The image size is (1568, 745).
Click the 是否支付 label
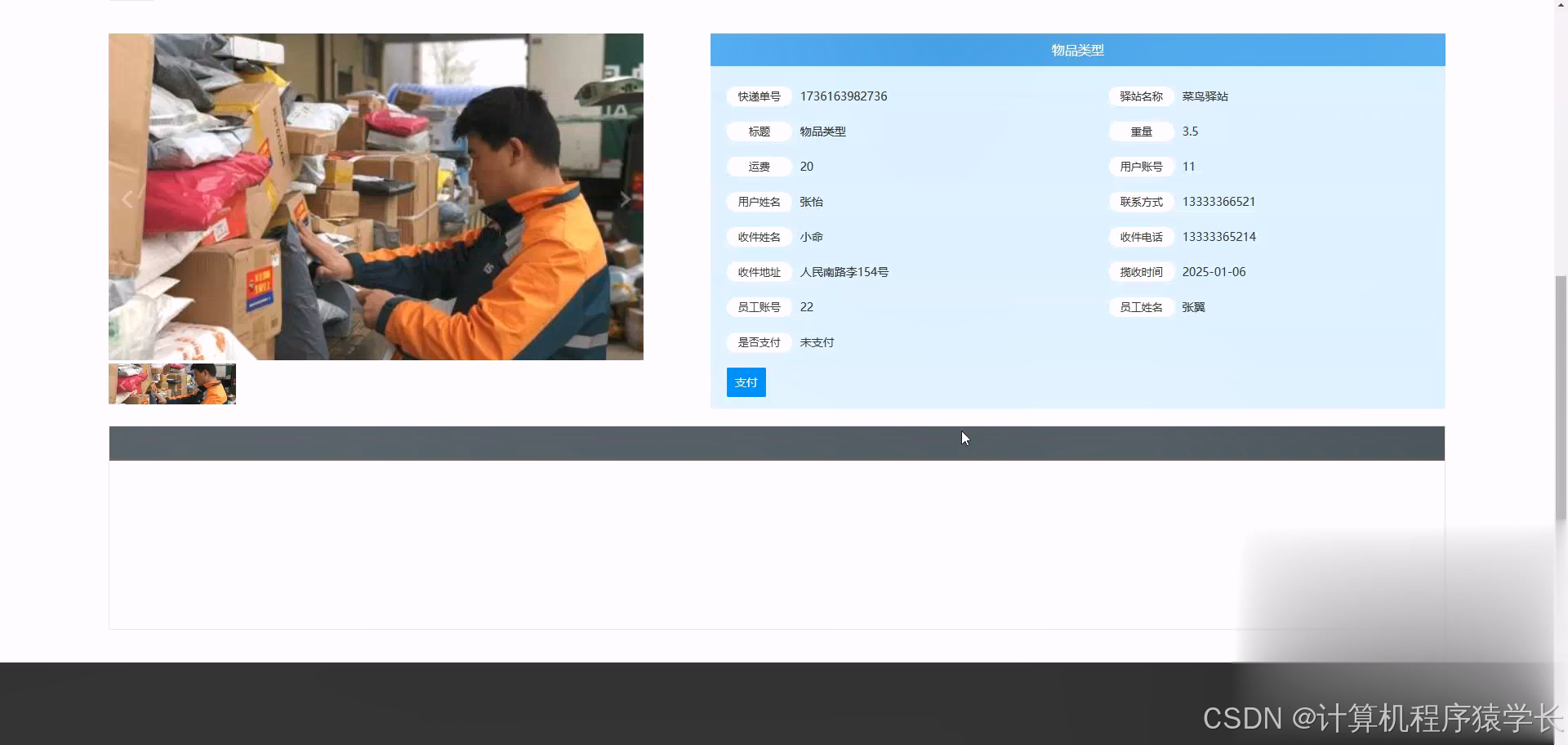pyautogui.click(x=759, y=342)
